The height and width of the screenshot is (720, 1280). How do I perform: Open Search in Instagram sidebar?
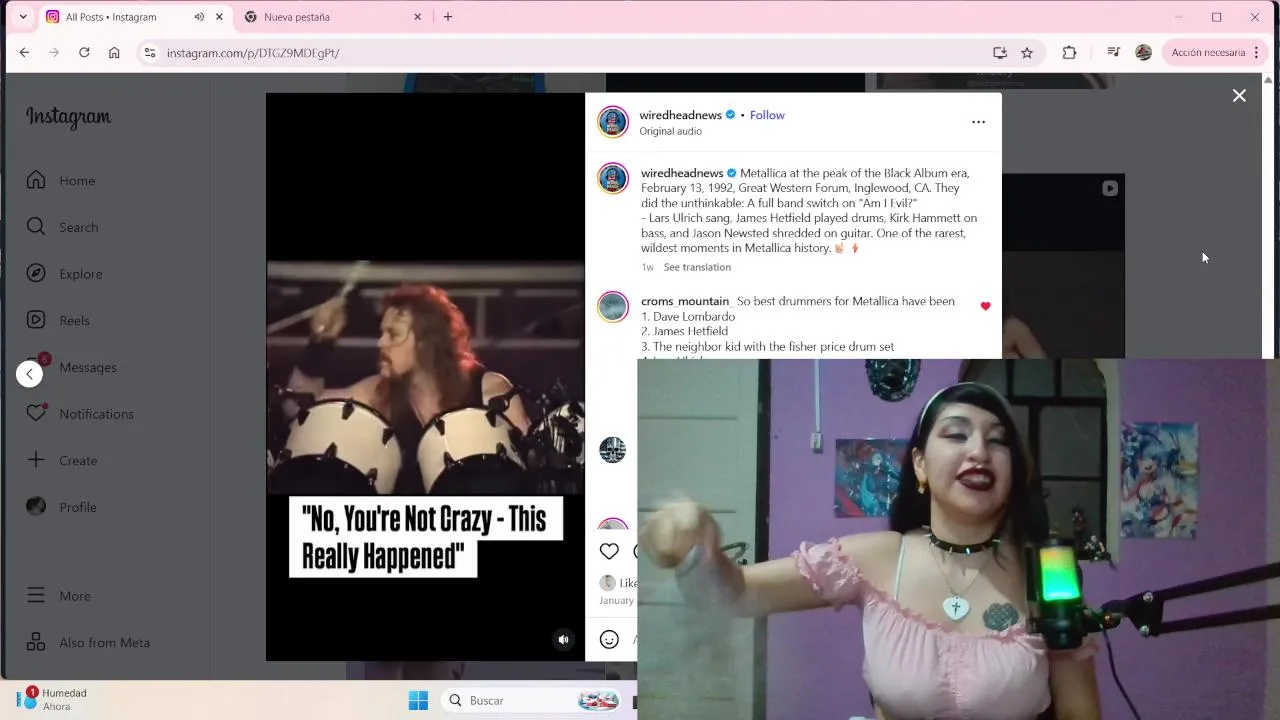(62, 227)
